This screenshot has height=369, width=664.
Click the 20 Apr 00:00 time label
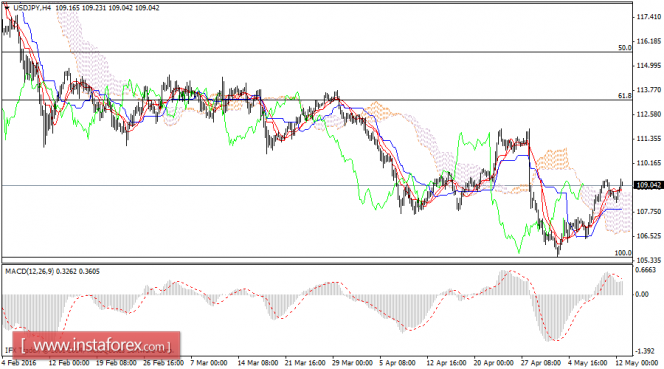click(x=494, y=363)
